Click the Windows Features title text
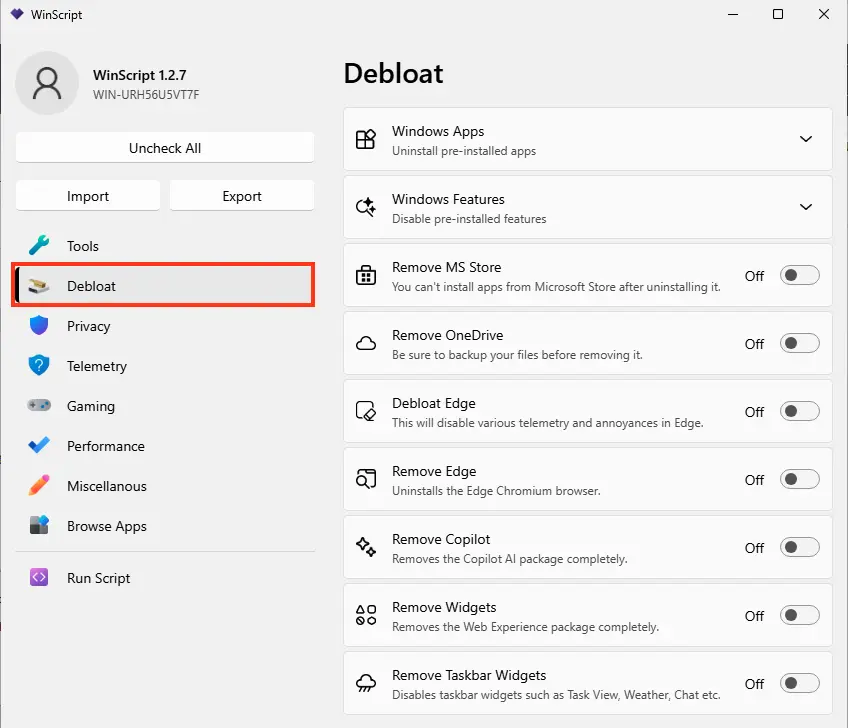The image size is (848, 728). (x=448, y=200)
